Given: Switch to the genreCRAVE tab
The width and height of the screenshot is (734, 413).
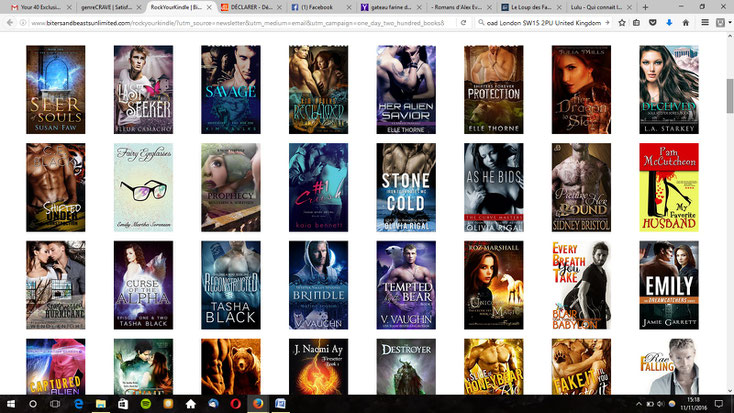Looking at the screenshot, I should tap(110, 7).
